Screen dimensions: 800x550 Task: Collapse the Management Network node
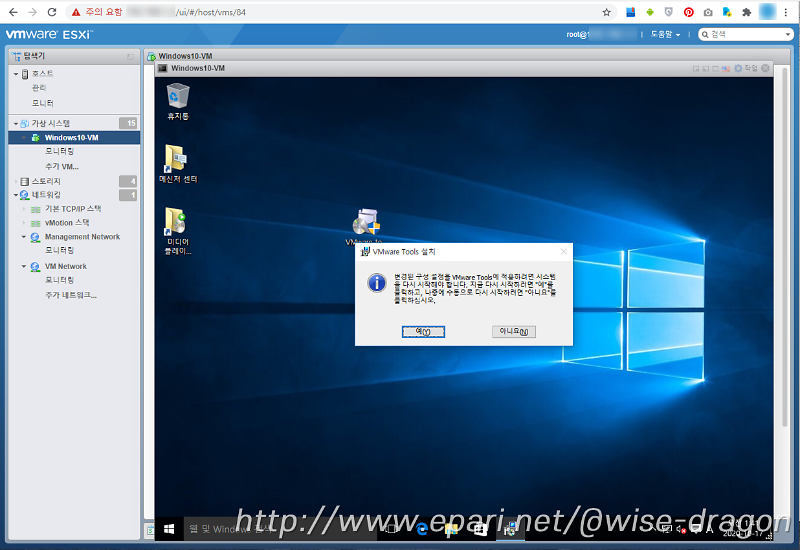(x=24, y=237)
